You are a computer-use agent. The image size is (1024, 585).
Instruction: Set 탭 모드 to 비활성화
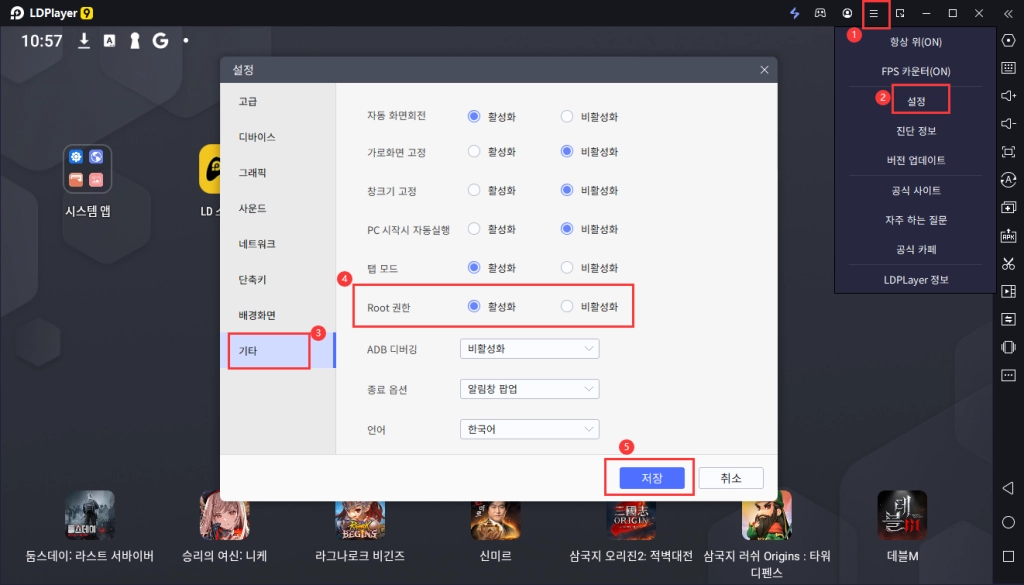point(568,268)
